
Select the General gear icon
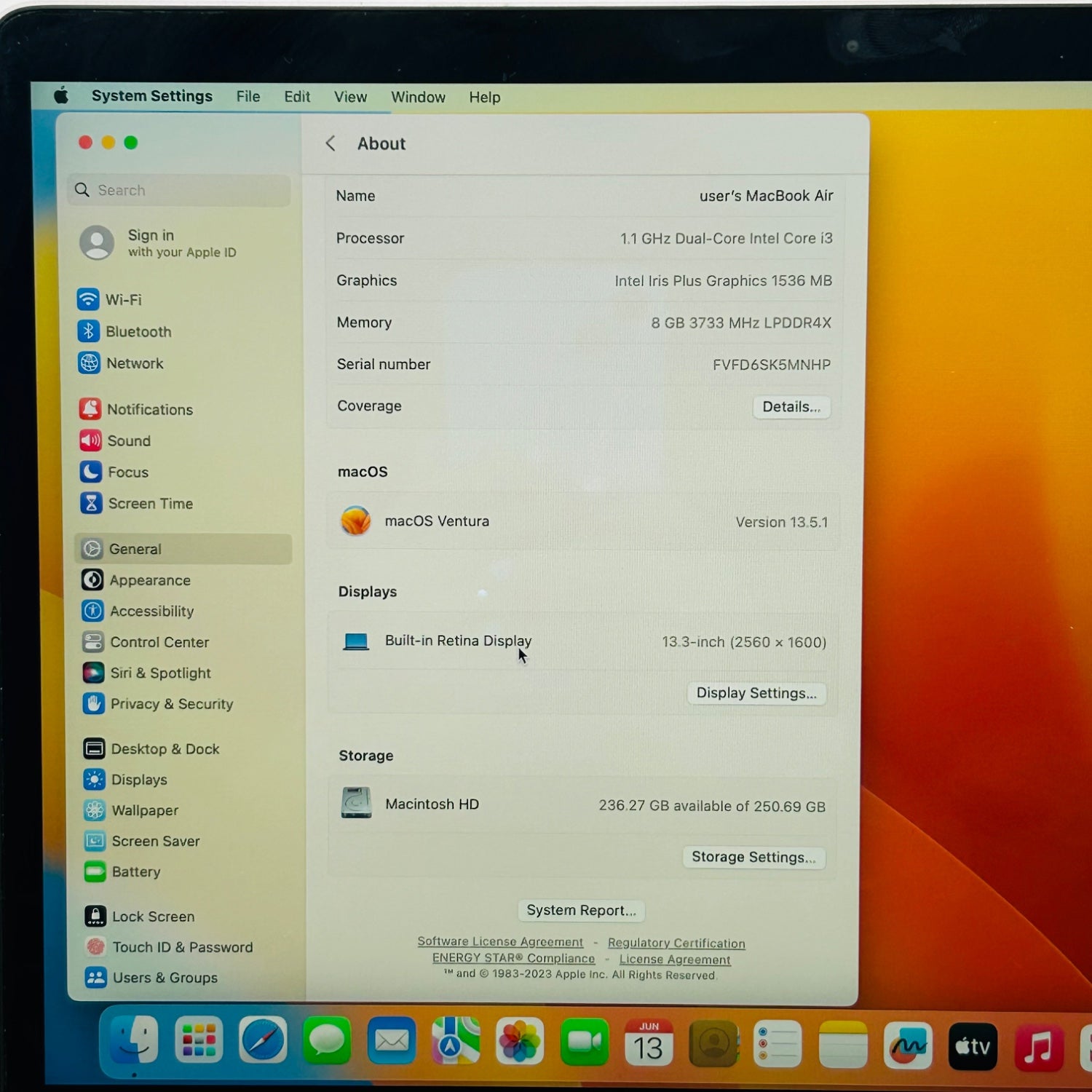point(92,549)
